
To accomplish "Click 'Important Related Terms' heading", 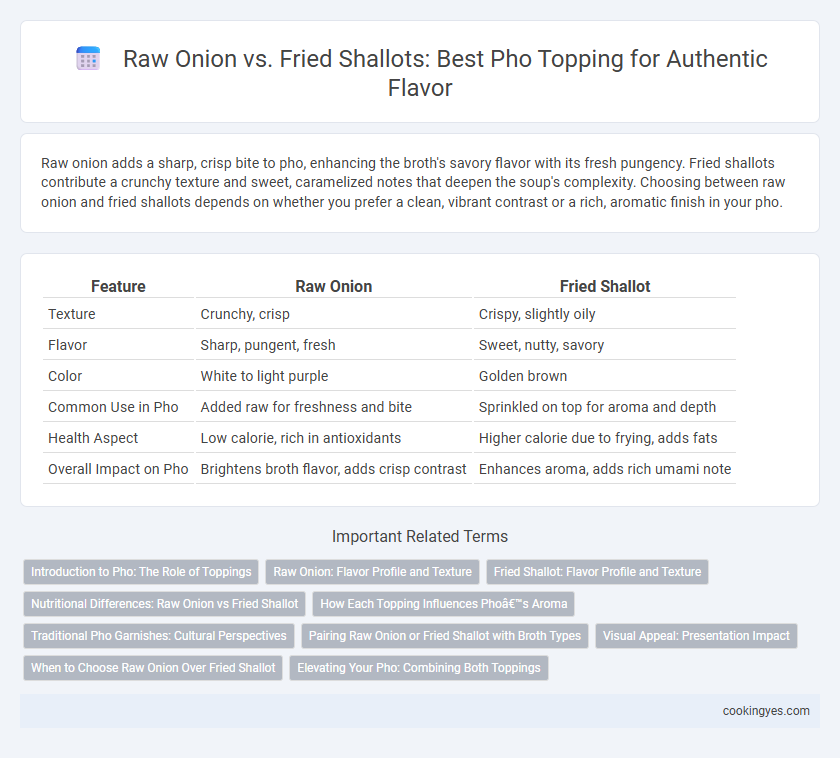I will (420, 536).
